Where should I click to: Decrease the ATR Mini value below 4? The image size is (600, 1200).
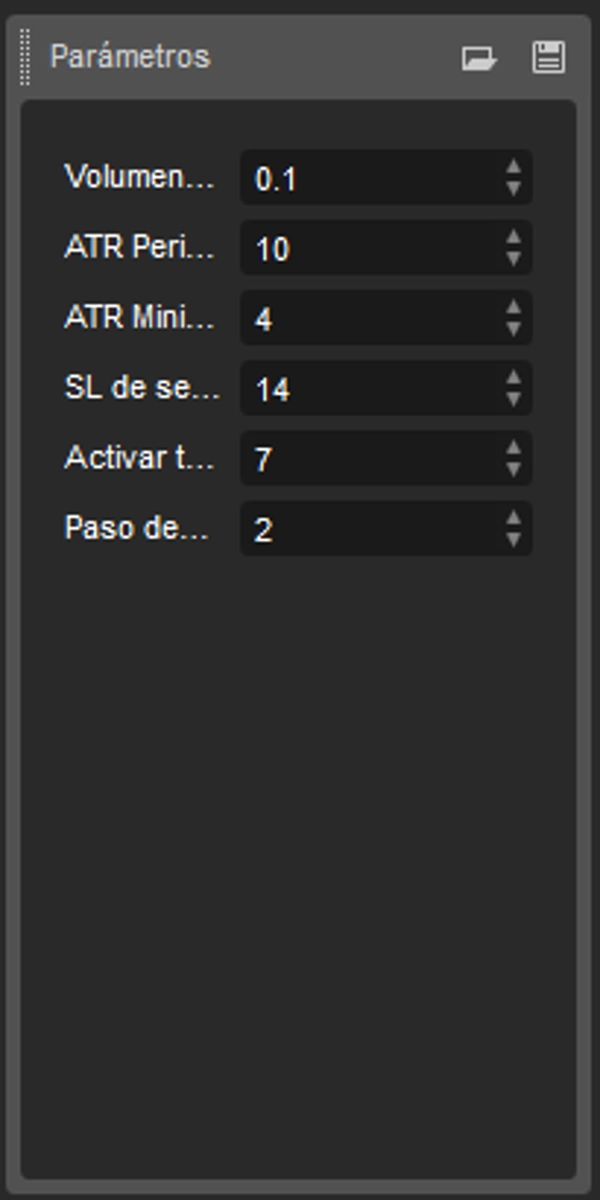click(515, 327)
